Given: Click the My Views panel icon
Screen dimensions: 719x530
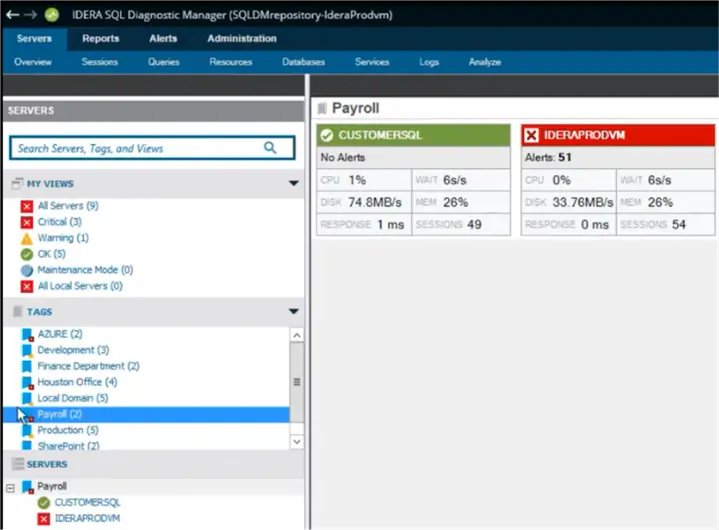Looking at the screenshot, I should [17, 183].
